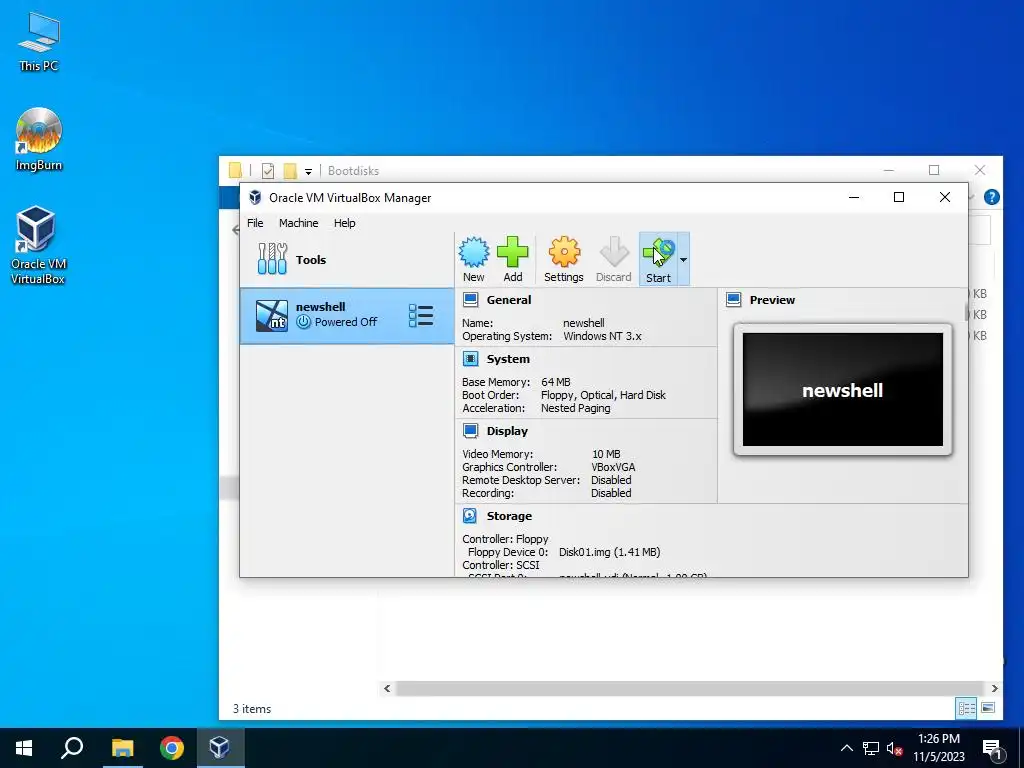The width and height of the screenshot is (1024, 768).
Task: Click the ImgBurn desktop shortcut
Action: [39, 139]
